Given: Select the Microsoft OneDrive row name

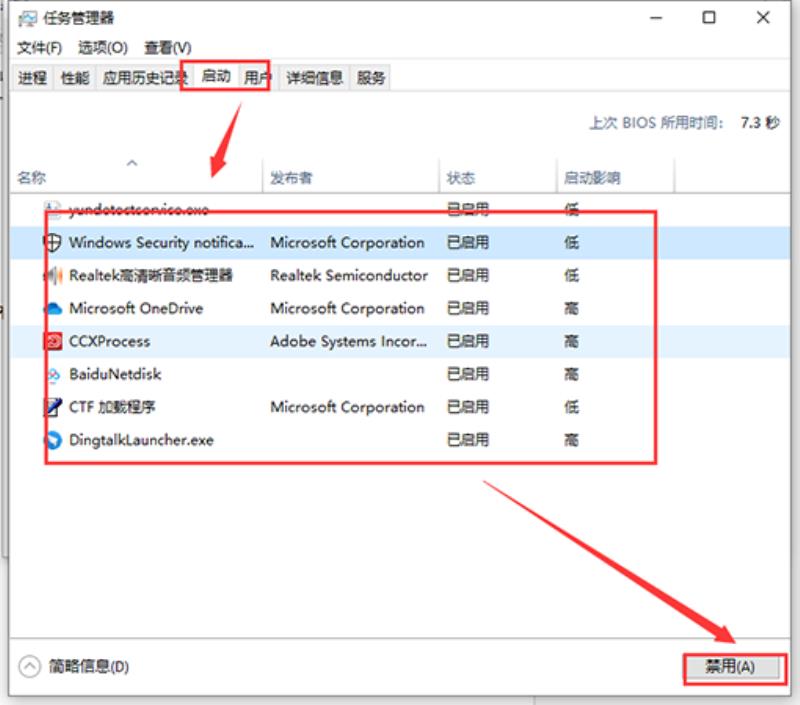Looking at the screenshot, I should pyautogui.click(x=136, y=309).
